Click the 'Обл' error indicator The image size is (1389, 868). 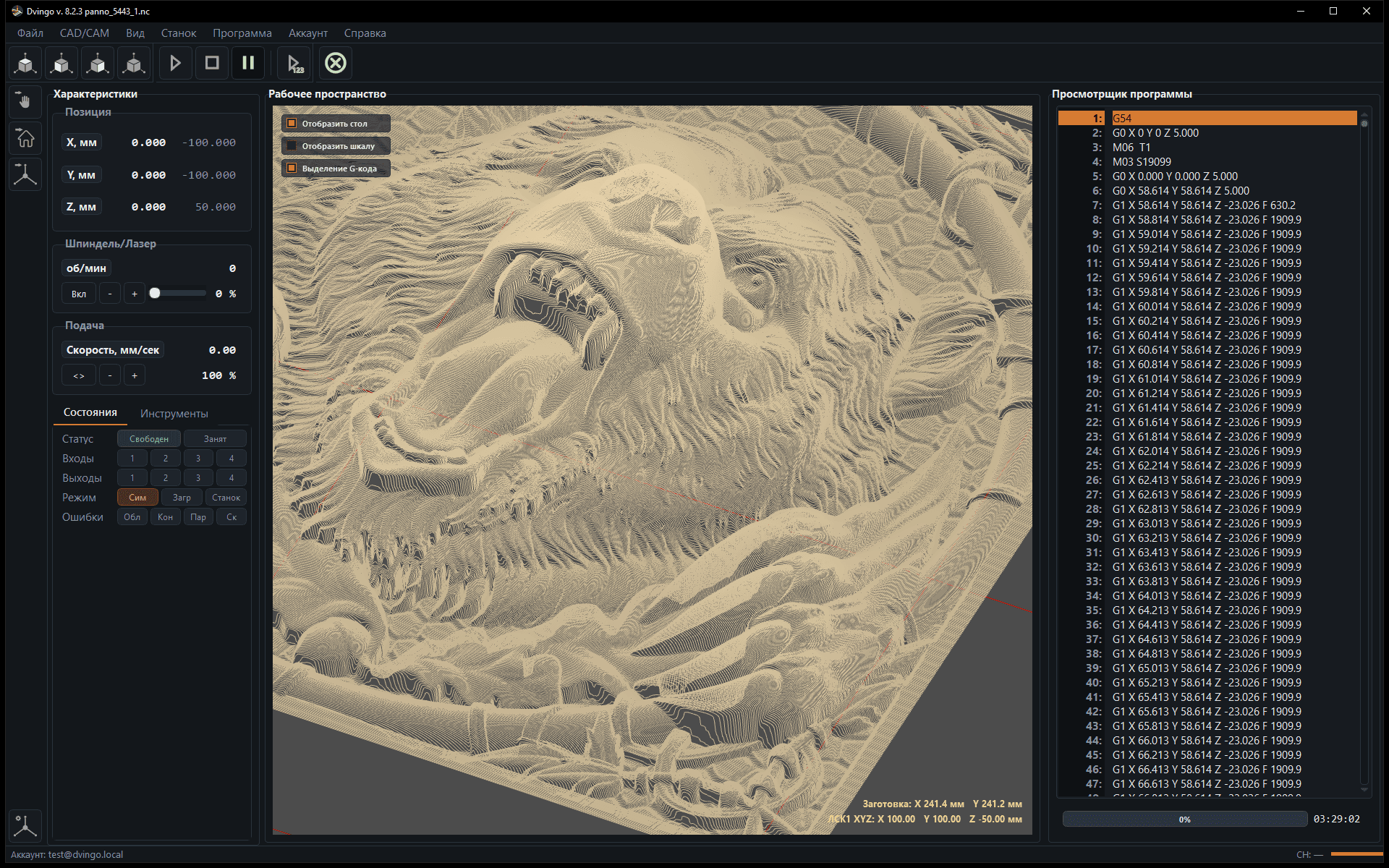[x=132, y=517]
